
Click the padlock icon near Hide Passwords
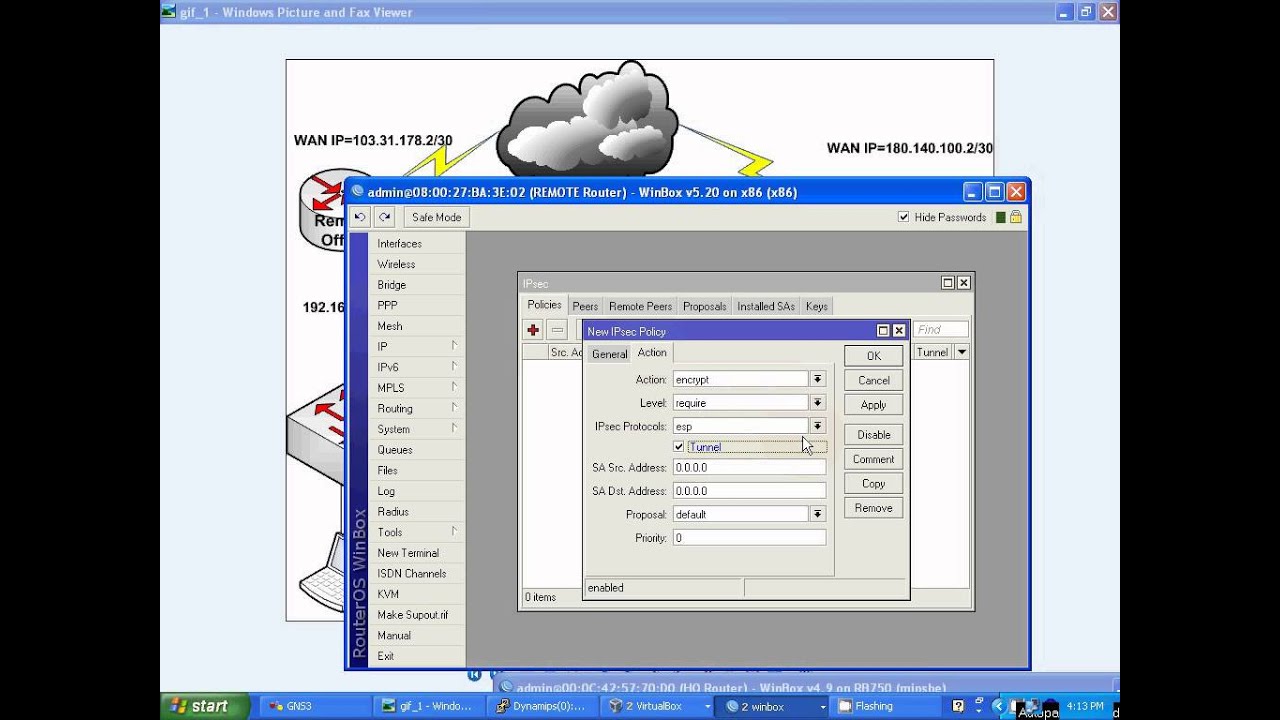click(1016, 217)
